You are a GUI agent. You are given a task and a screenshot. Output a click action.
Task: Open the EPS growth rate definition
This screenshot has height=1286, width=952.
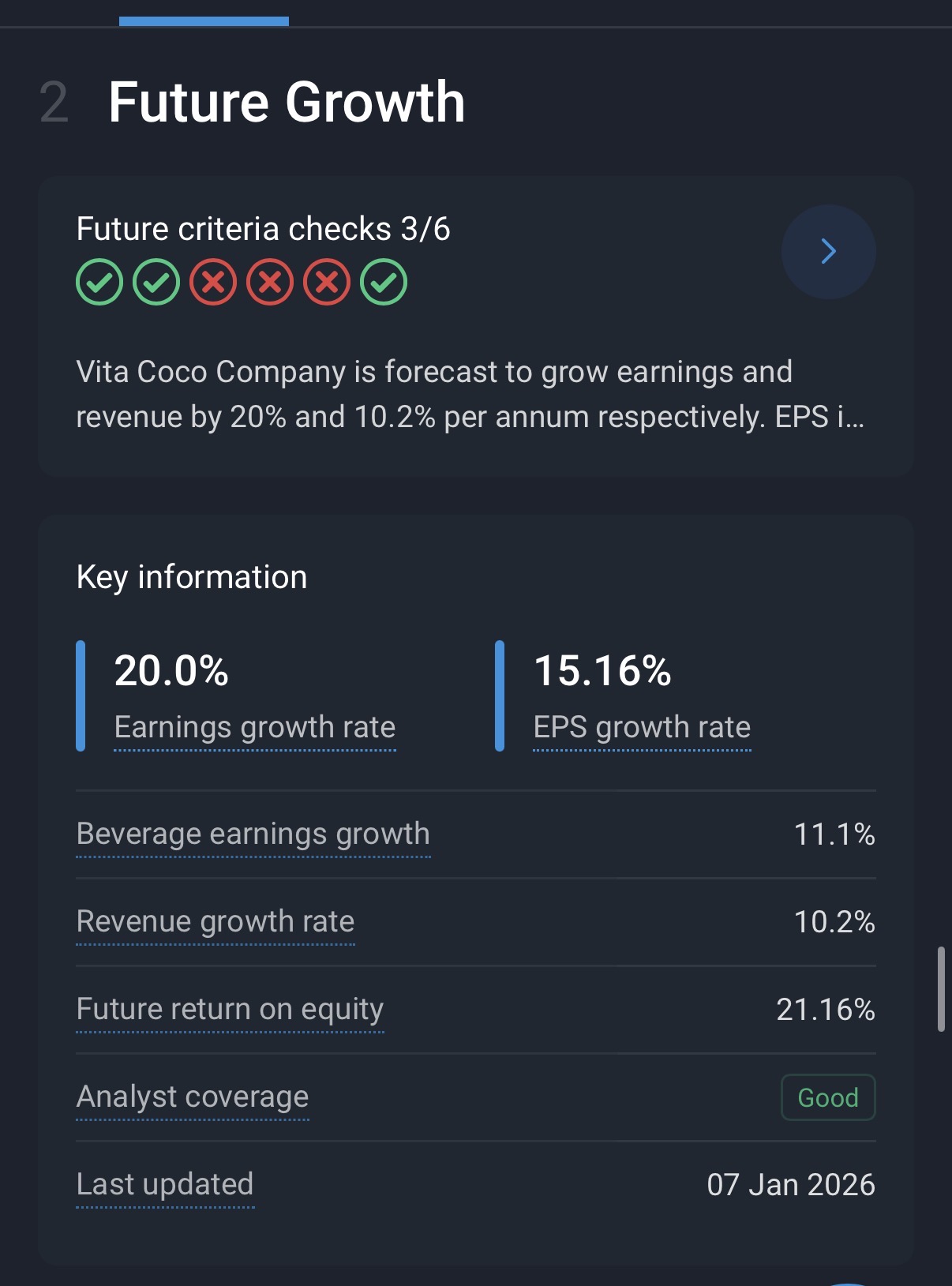point(642,727)
